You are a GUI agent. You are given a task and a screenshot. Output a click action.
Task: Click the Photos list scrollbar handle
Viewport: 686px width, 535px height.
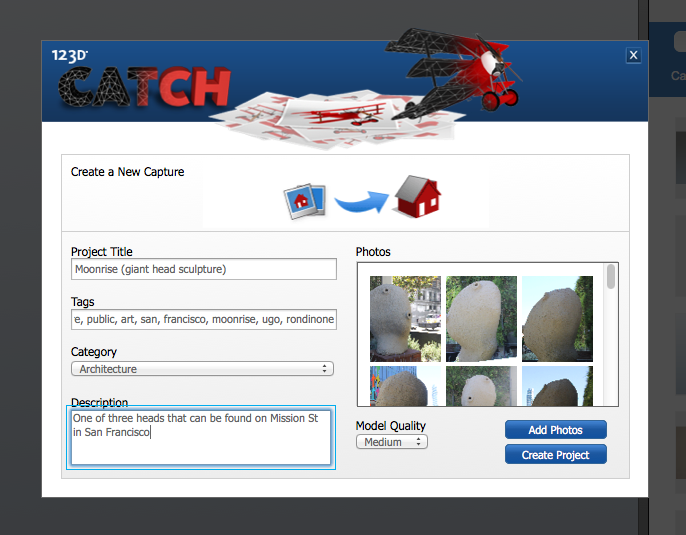611,276
